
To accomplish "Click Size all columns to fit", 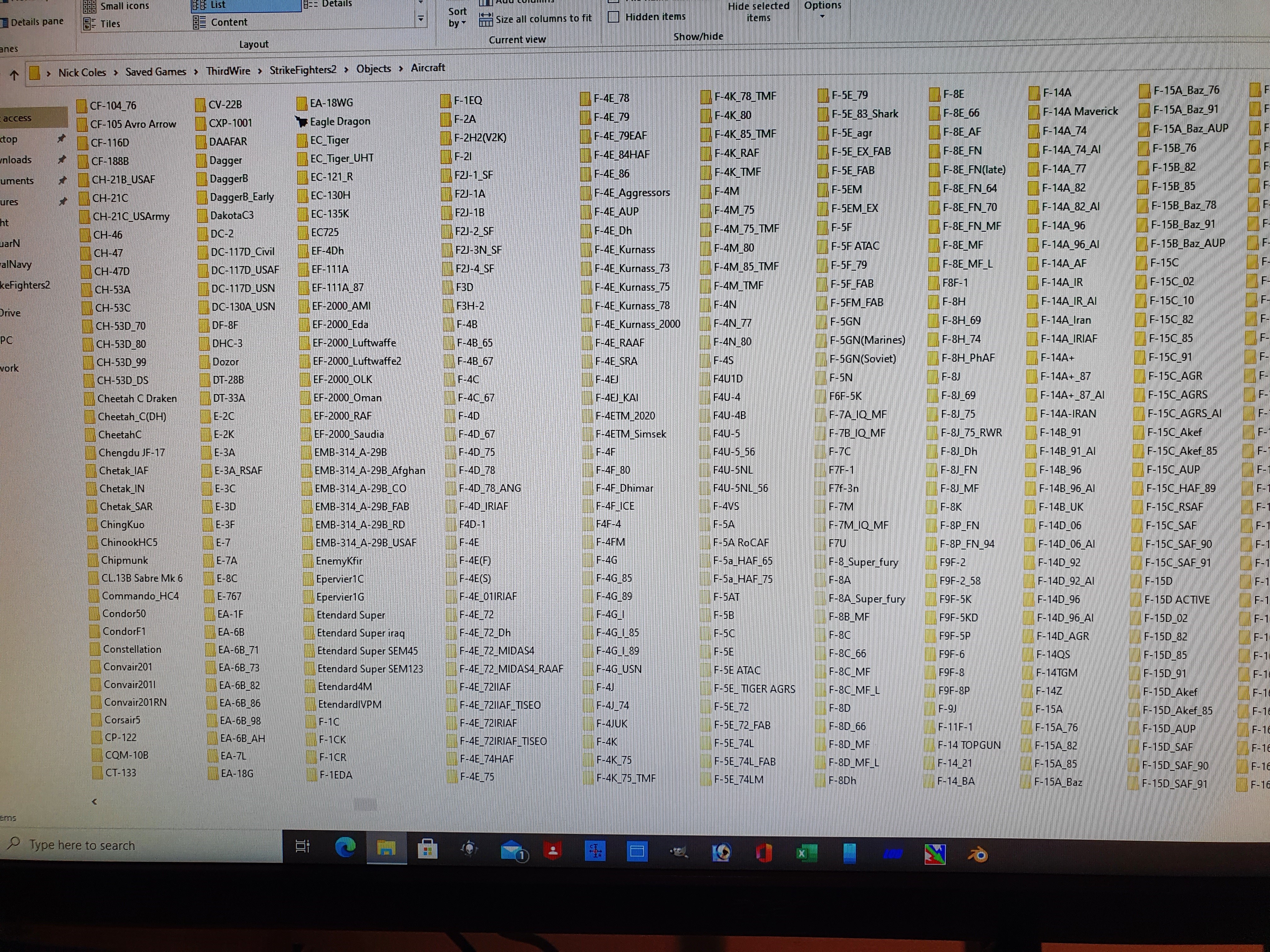I will point(535,19).
